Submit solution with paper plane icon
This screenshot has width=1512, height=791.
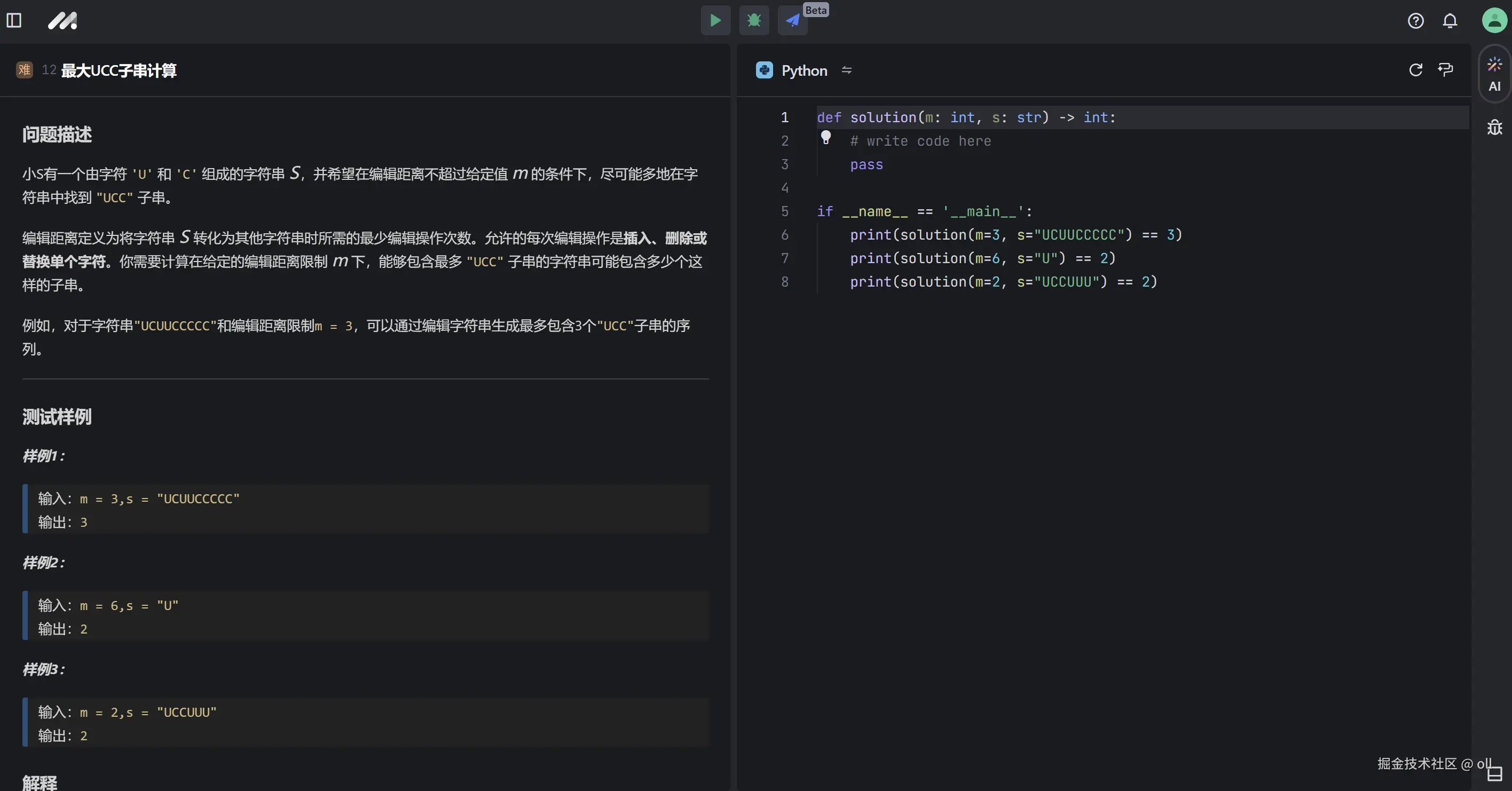792,20
